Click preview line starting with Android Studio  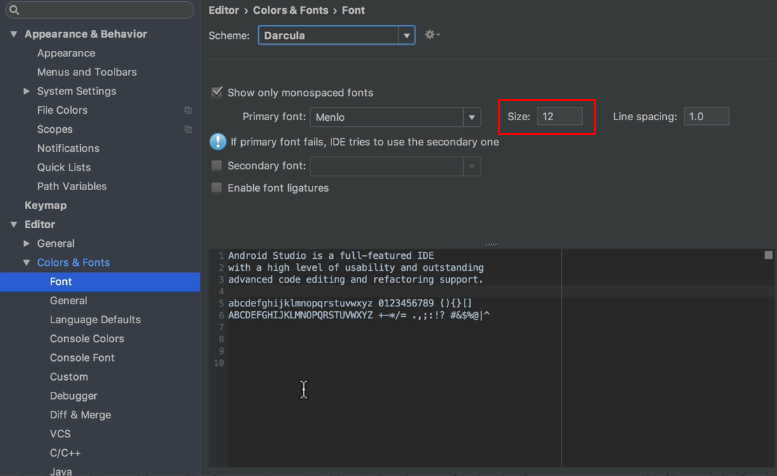331,256
